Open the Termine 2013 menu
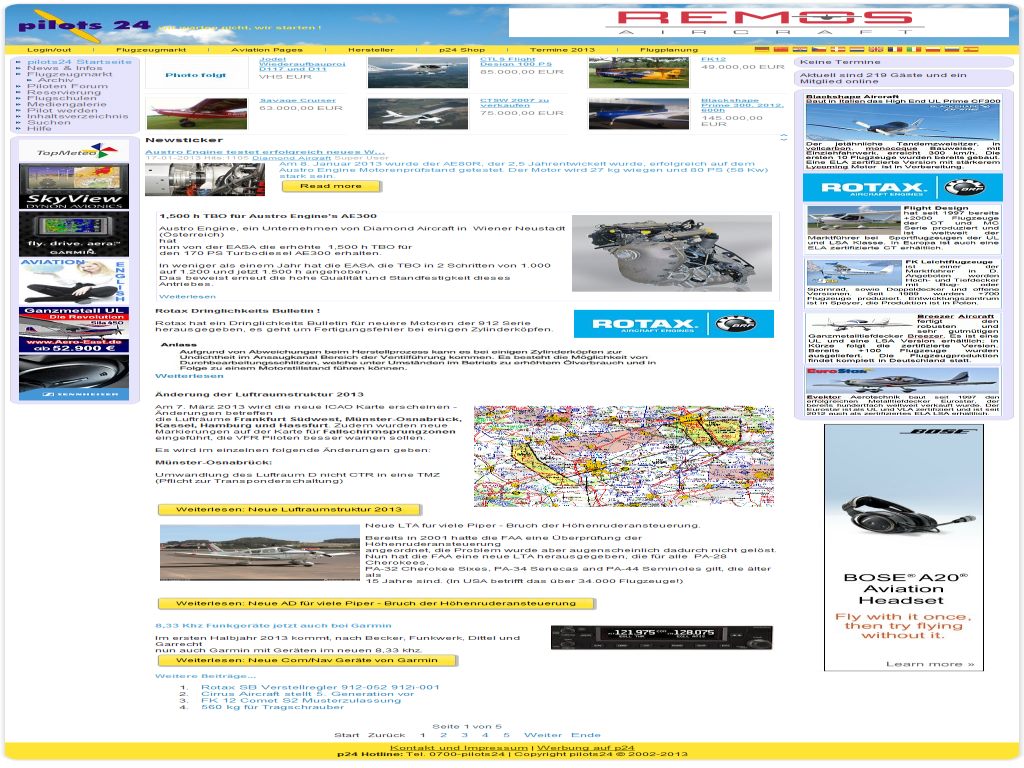The height and width of the screenshot is (768, 1024). coord(562,50)
